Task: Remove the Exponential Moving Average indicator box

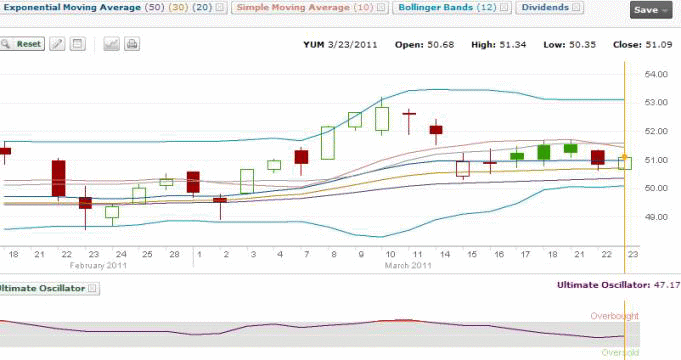Action: [x=220, y=7]
